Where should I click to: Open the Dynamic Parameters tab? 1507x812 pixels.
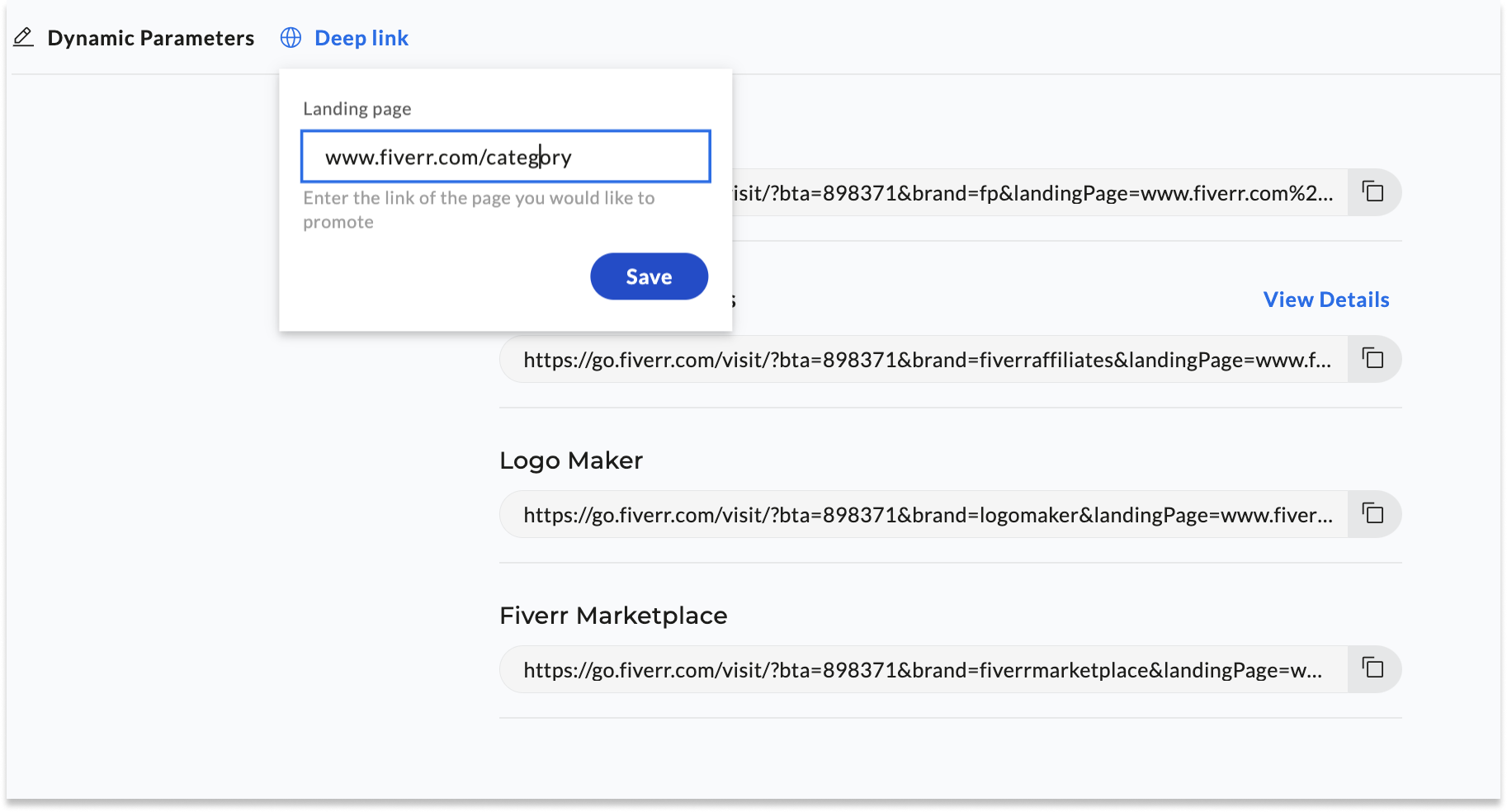[x=150, y=38]
